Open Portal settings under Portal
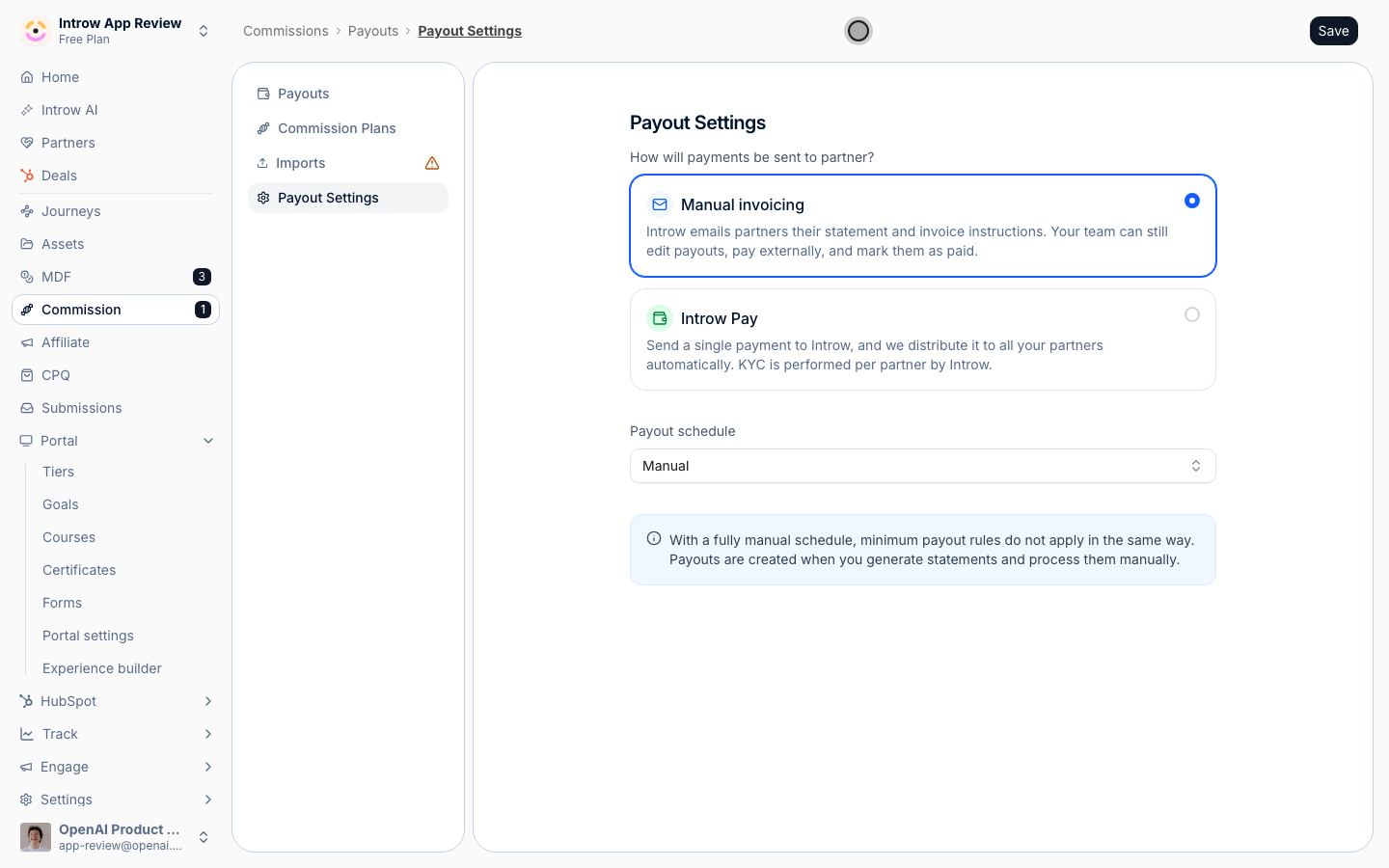The width and height of the screenshot is (1389, 868). click(88, 636)
